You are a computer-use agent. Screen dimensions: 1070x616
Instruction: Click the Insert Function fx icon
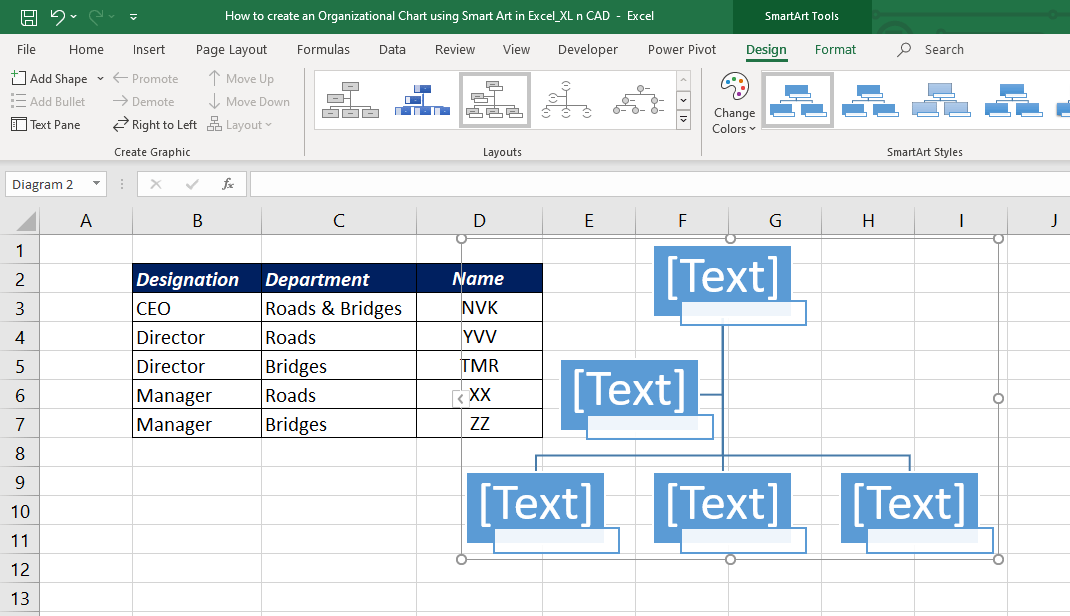pos(226,184)
